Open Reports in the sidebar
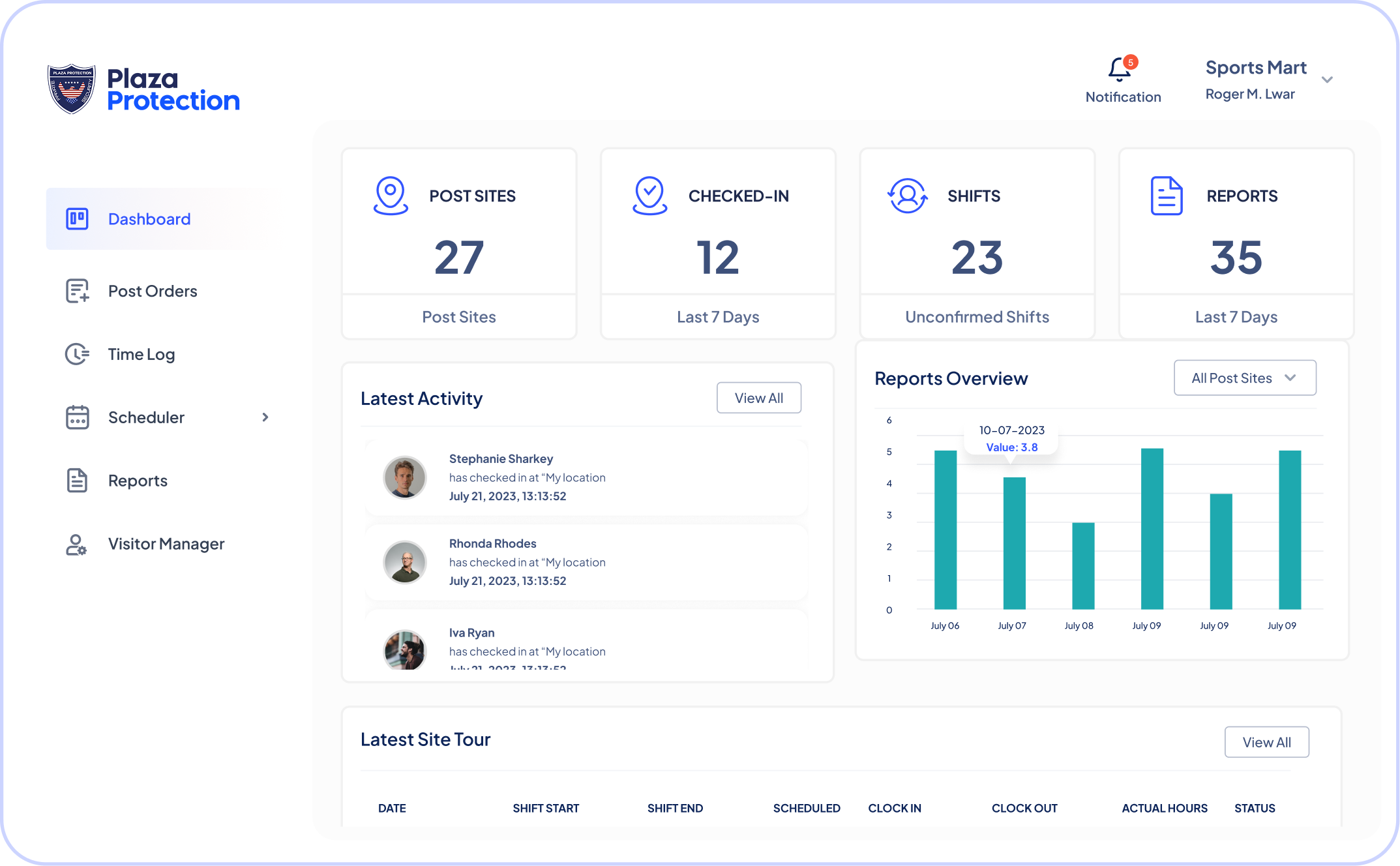This screenshot has width=1400, height=866. point(138,481)
